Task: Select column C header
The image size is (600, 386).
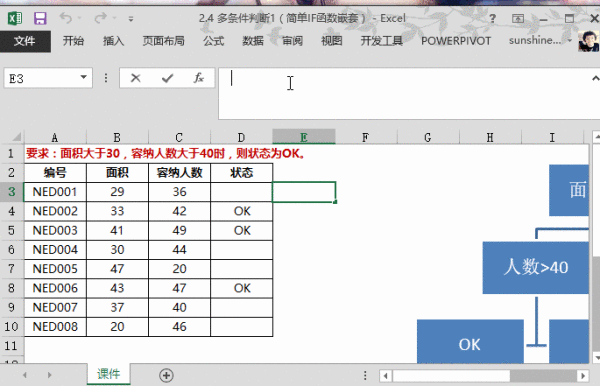Action: [x=179, y=137]
